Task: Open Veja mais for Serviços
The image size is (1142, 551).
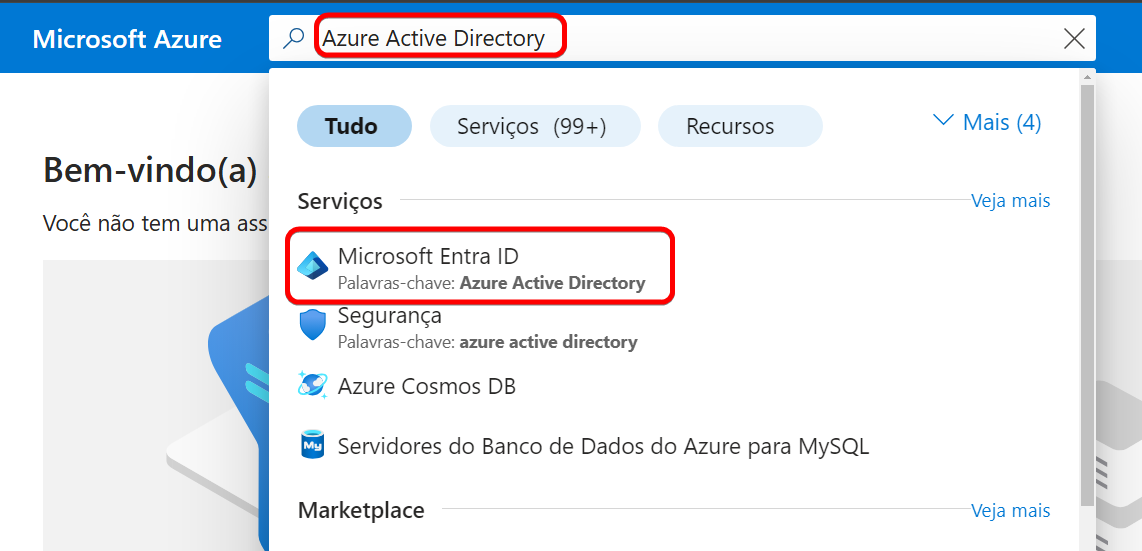Action: [x=1010, y=201]
